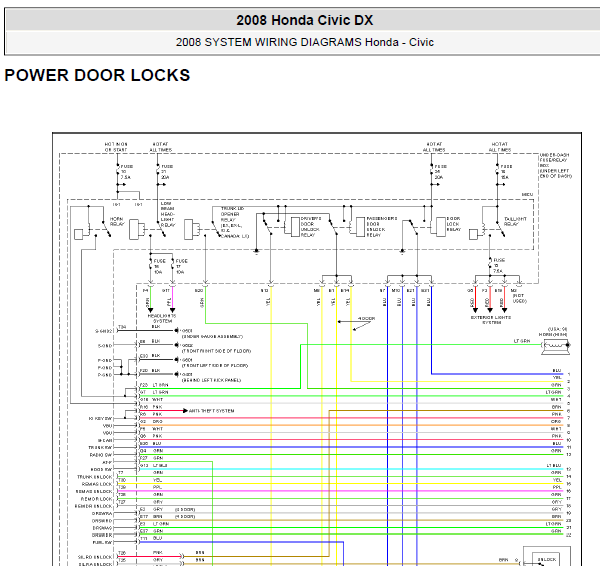Screen dimensions: 600x566
Task: Select the 'ANTI-THEFT SYSTEM' reference
Action: click(x=212, y=411)
